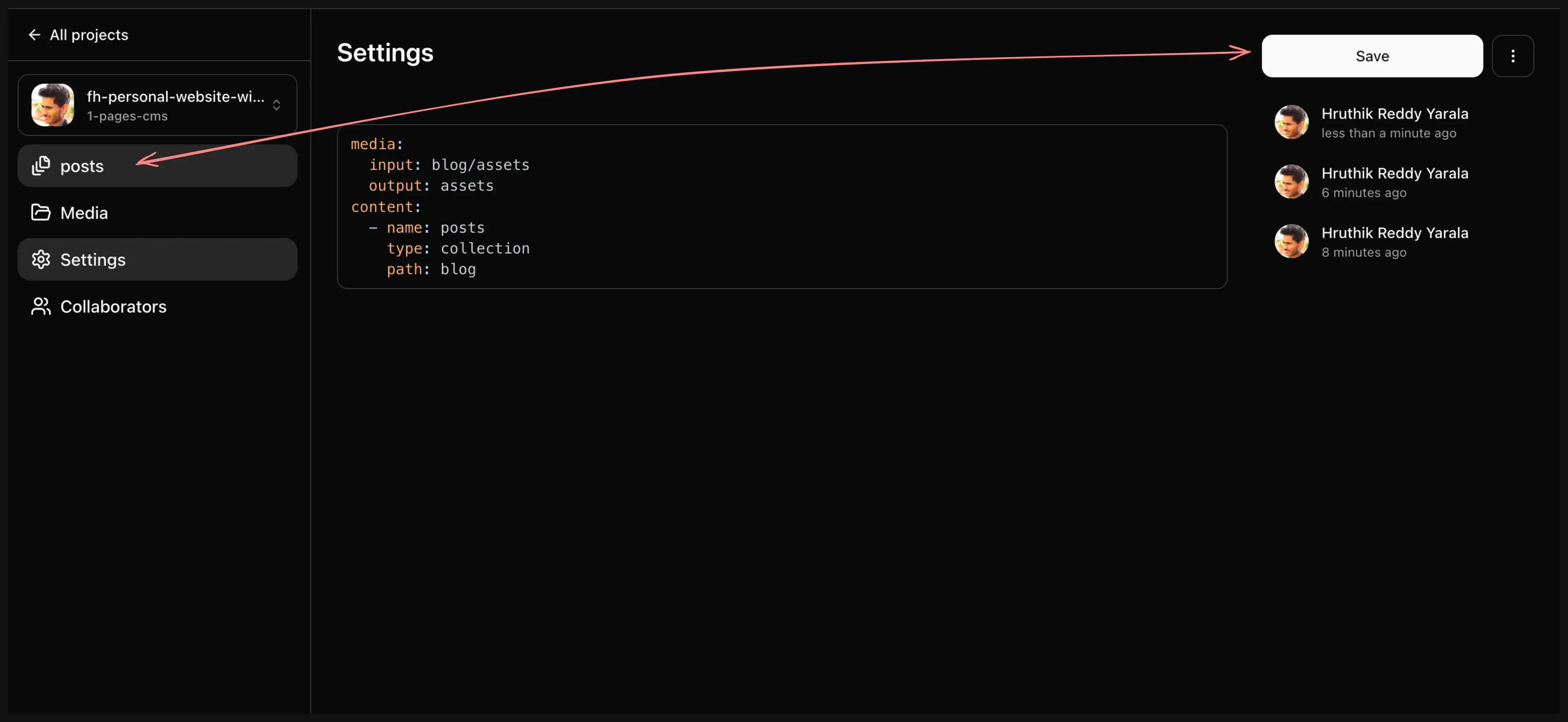Viewport: 1568px width, 722px height.
Task: Go back to All projects
Action: pos(89,35)
